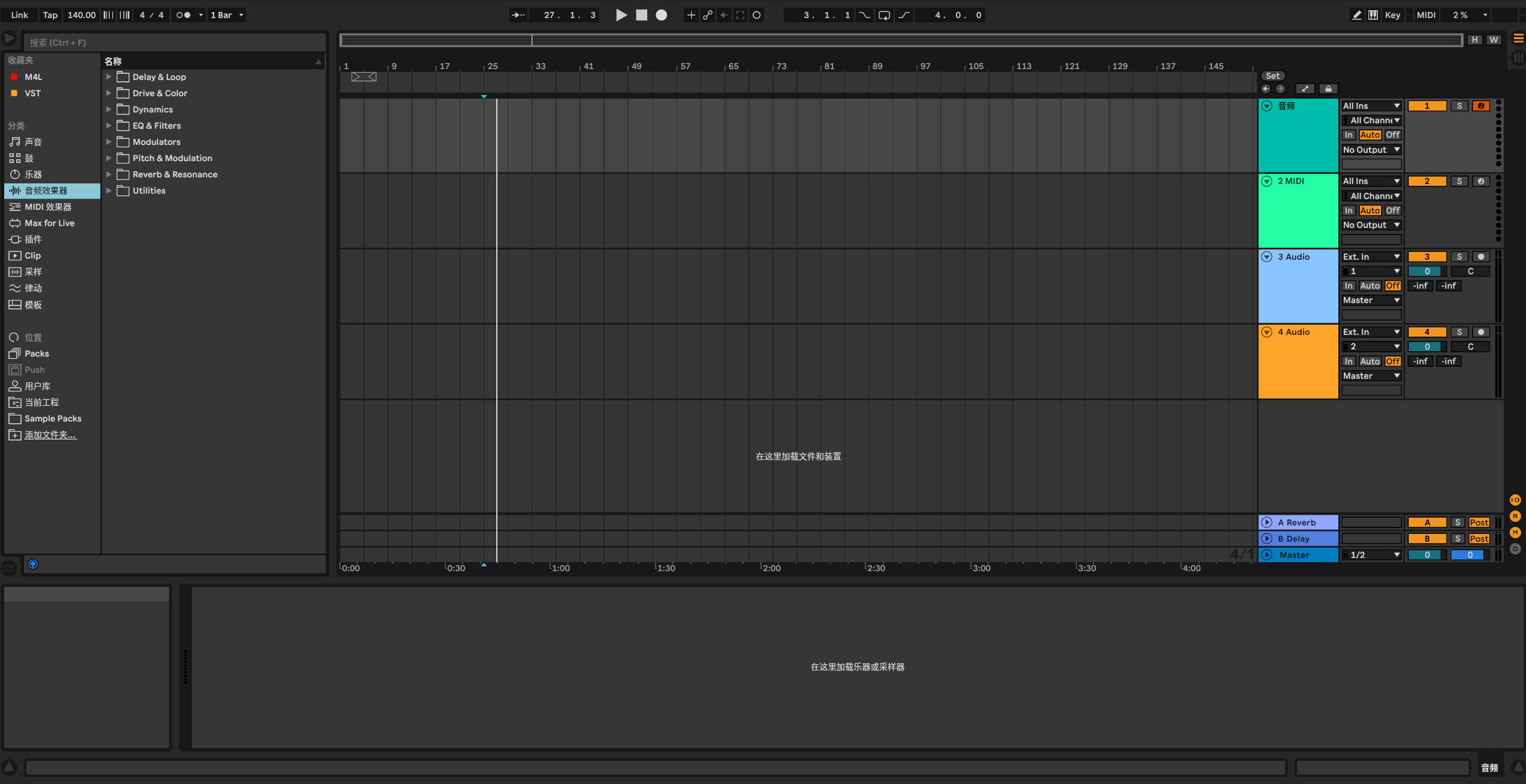
Task: Click the Master track volume slider
Action: (x=1426, y=554)
